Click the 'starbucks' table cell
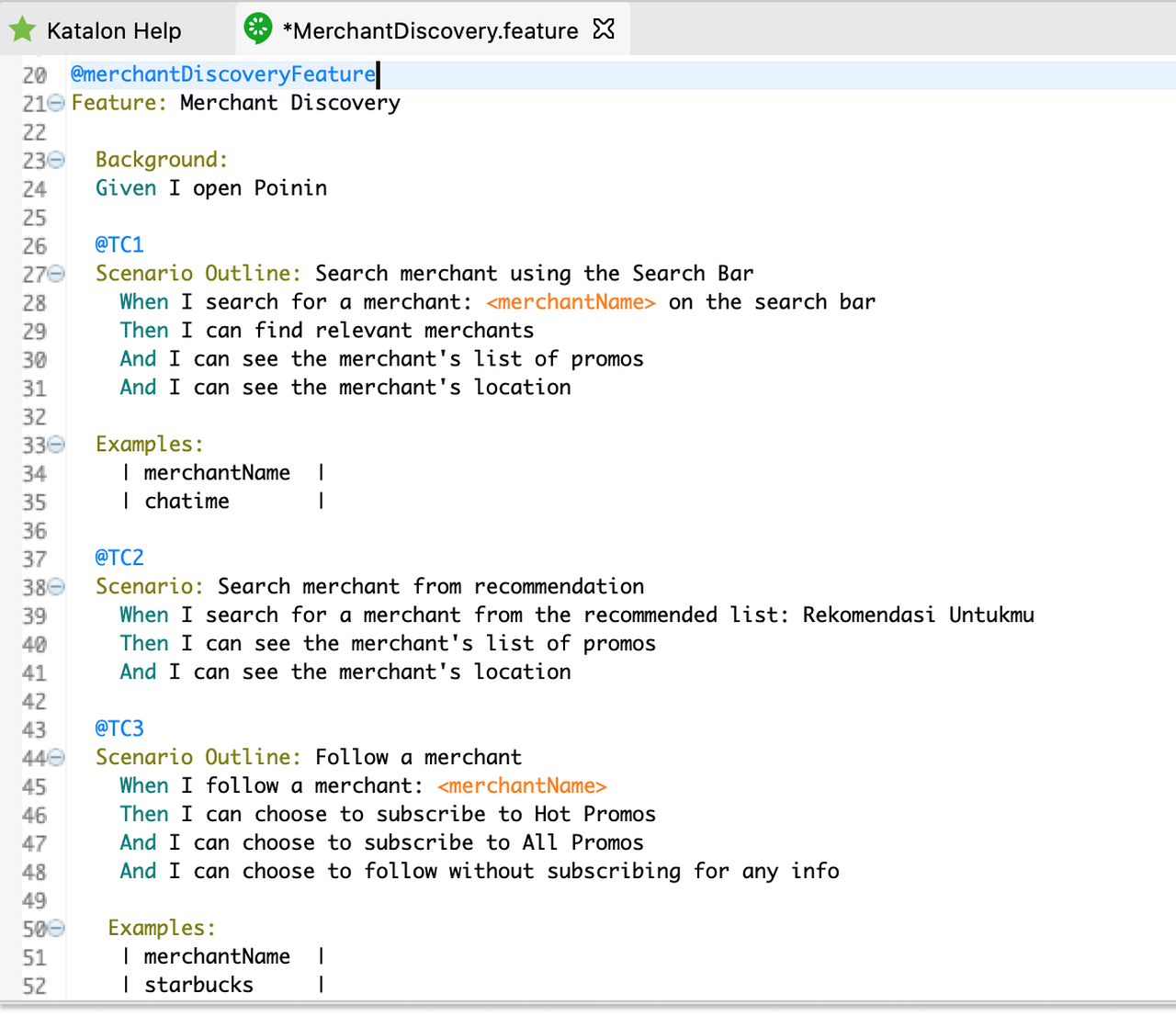Image resolution: width=1176 pixels, height=1016 pixels. pyautogui.click(x=198, y=986)
